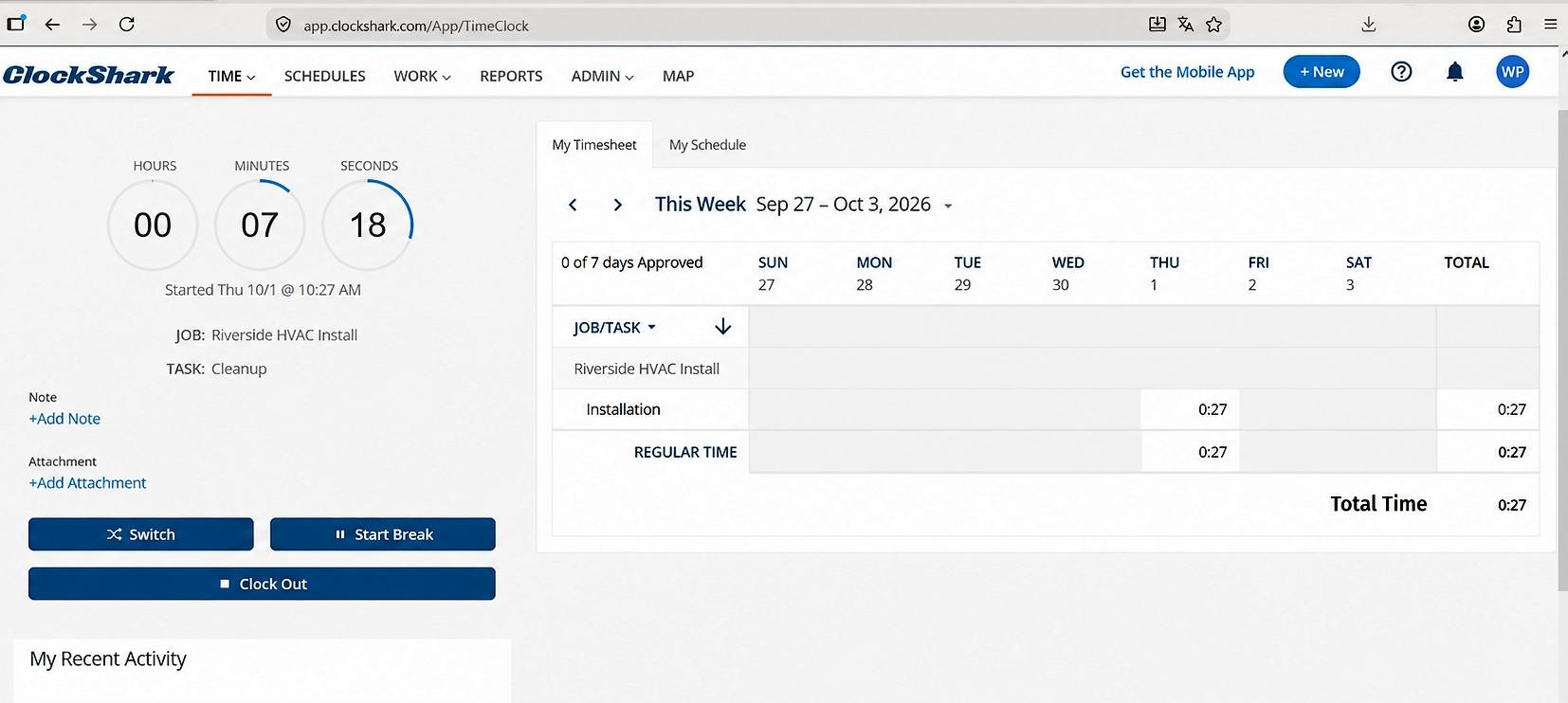Reload the page
Image resolution: width=1568 pixels, height=703 pixels.
(127, 25)
